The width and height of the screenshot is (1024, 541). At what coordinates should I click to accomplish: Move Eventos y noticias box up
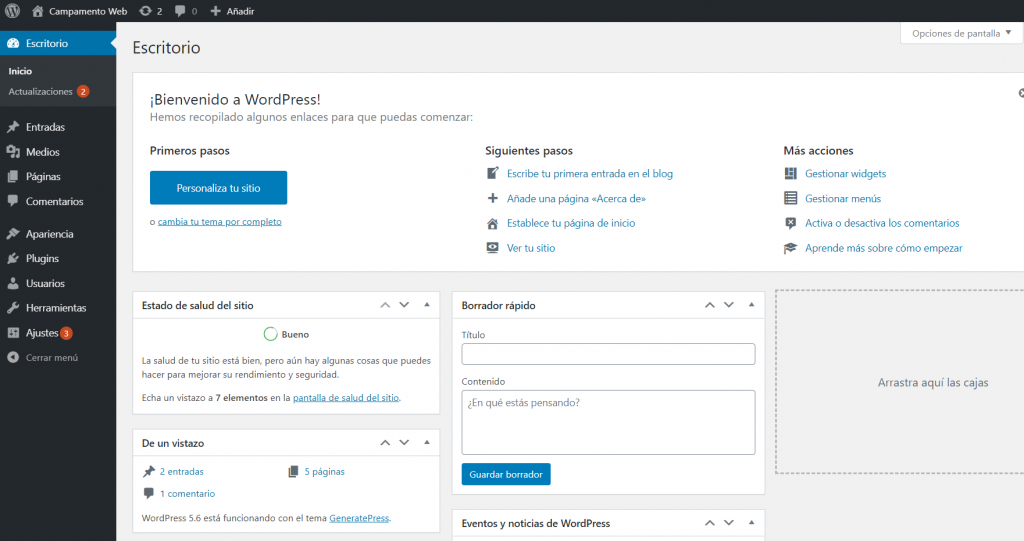[710, 523]
